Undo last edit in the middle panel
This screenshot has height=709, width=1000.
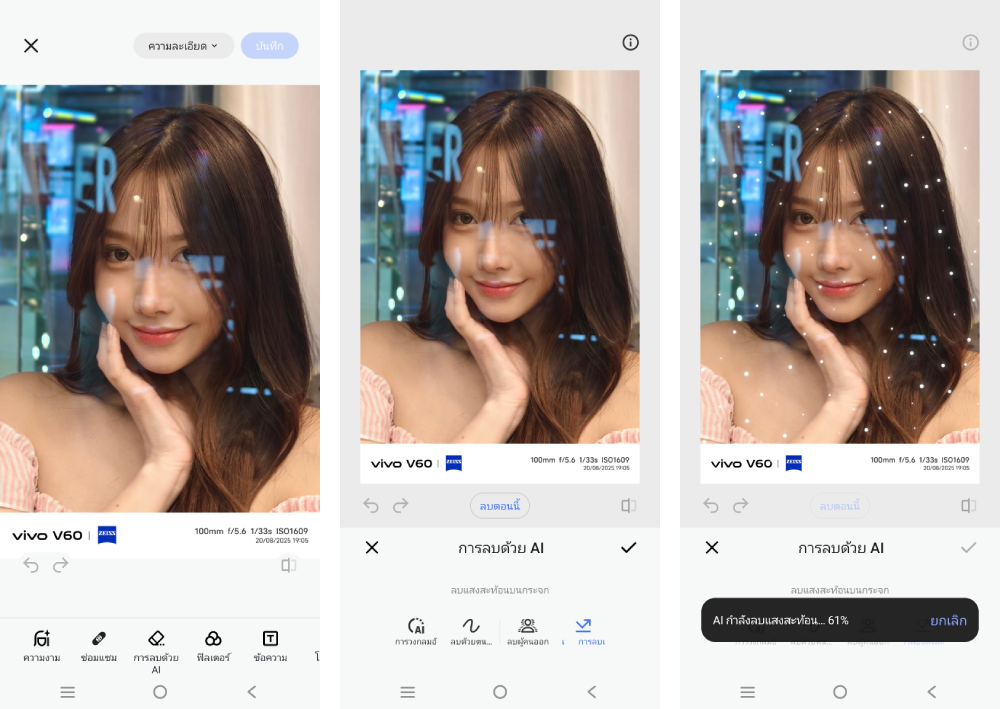click(371, 506)
